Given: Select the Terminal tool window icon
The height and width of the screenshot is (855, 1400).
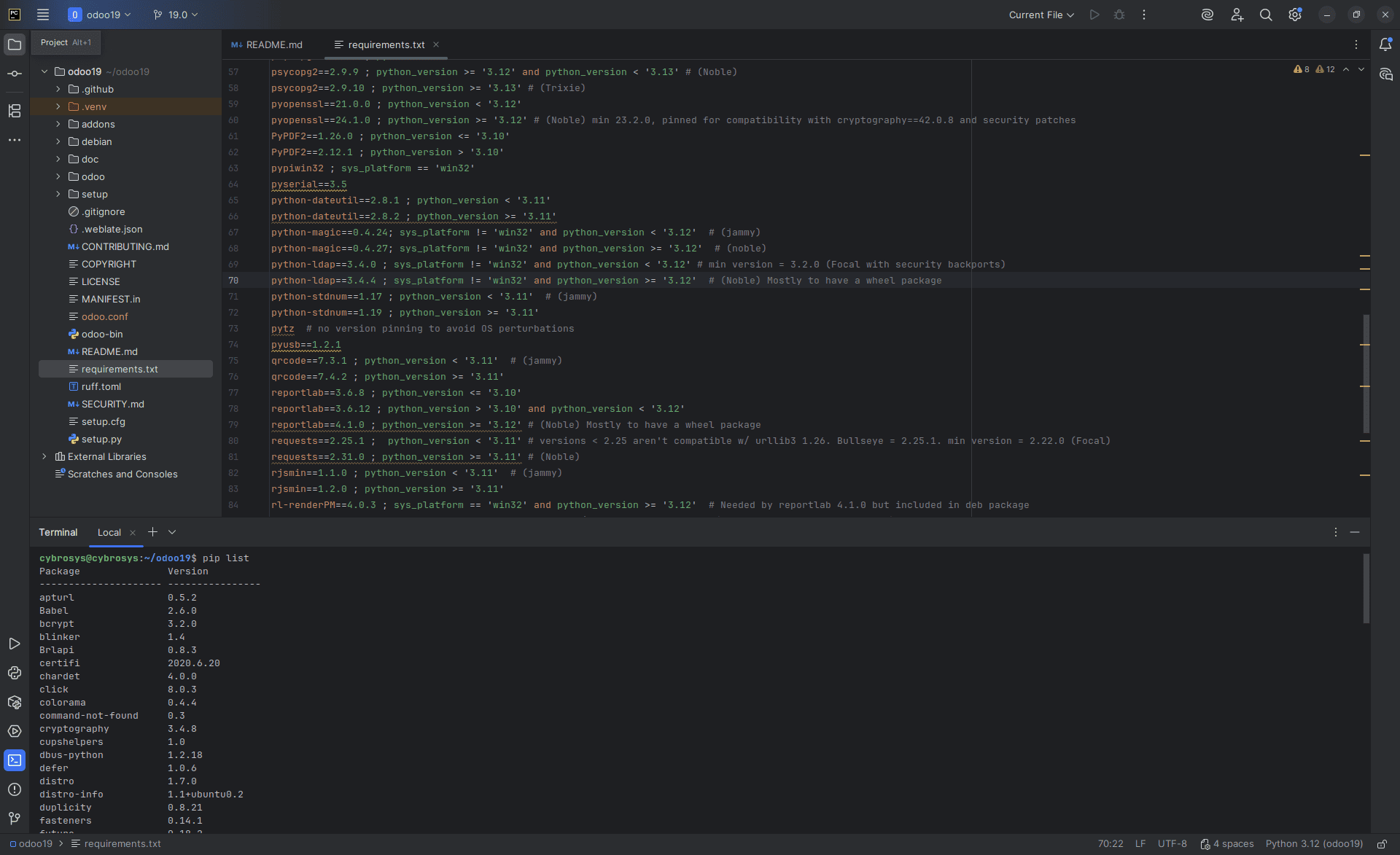Looking at the screenshot, I should [x=15, y=760].
